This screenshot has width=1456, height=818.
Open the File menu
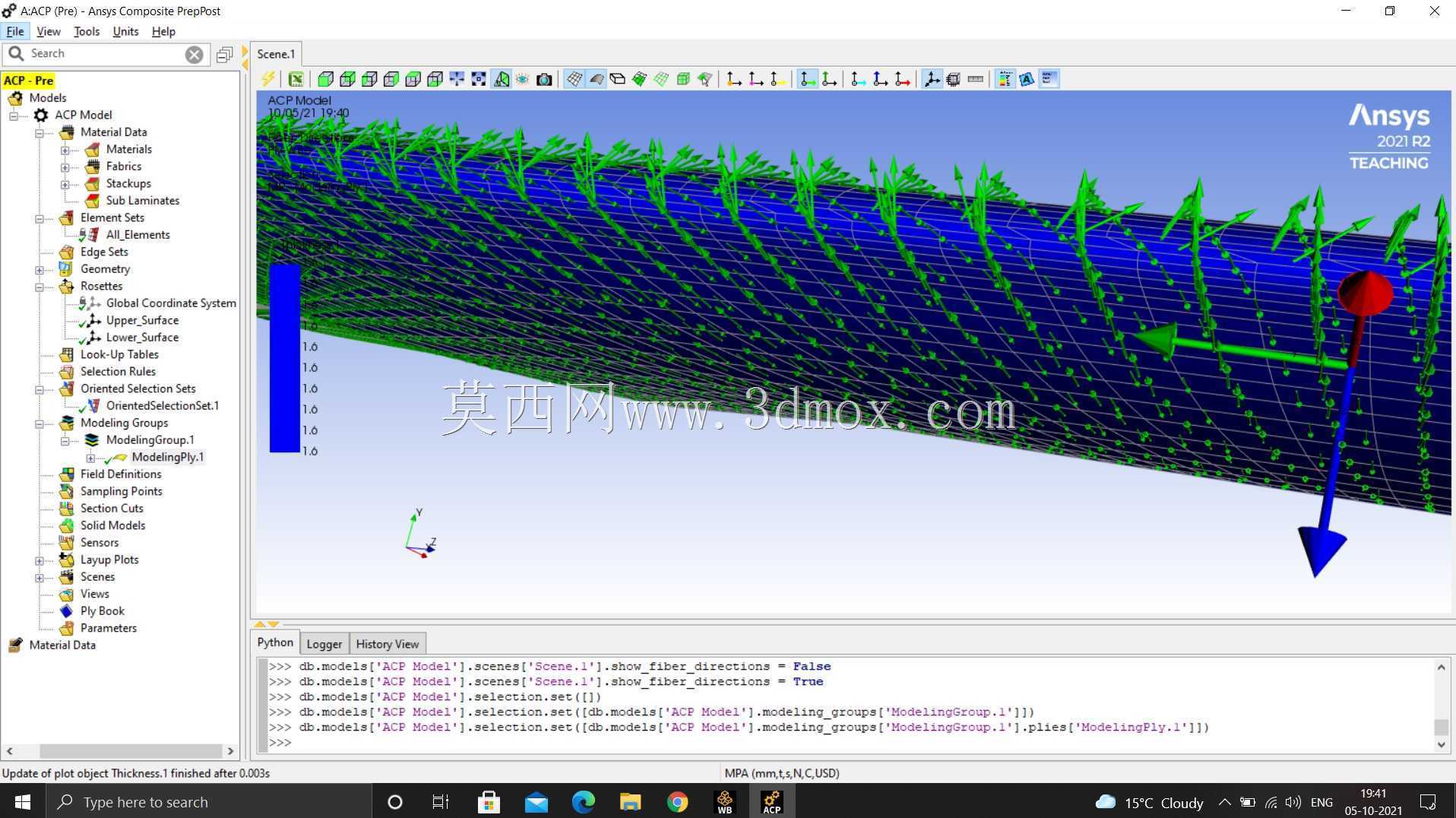(x=15, y=31)
